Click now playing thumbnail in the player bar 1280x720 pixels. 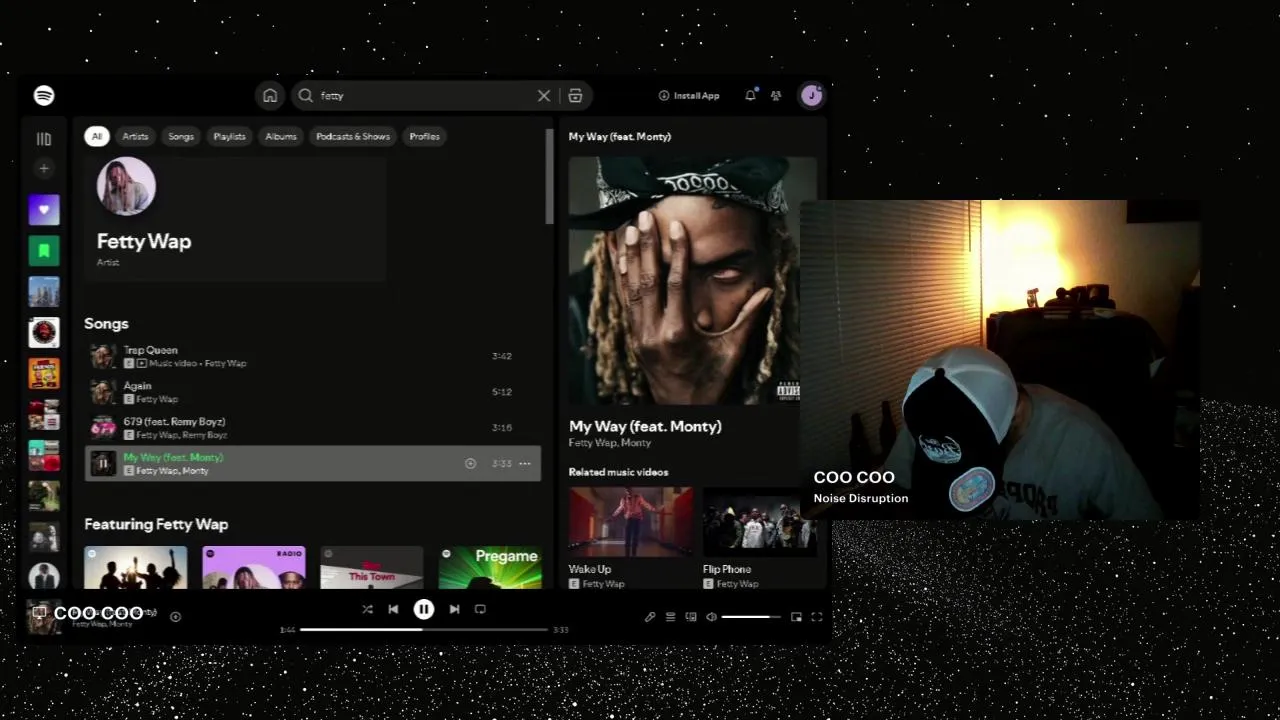[43, 617]
